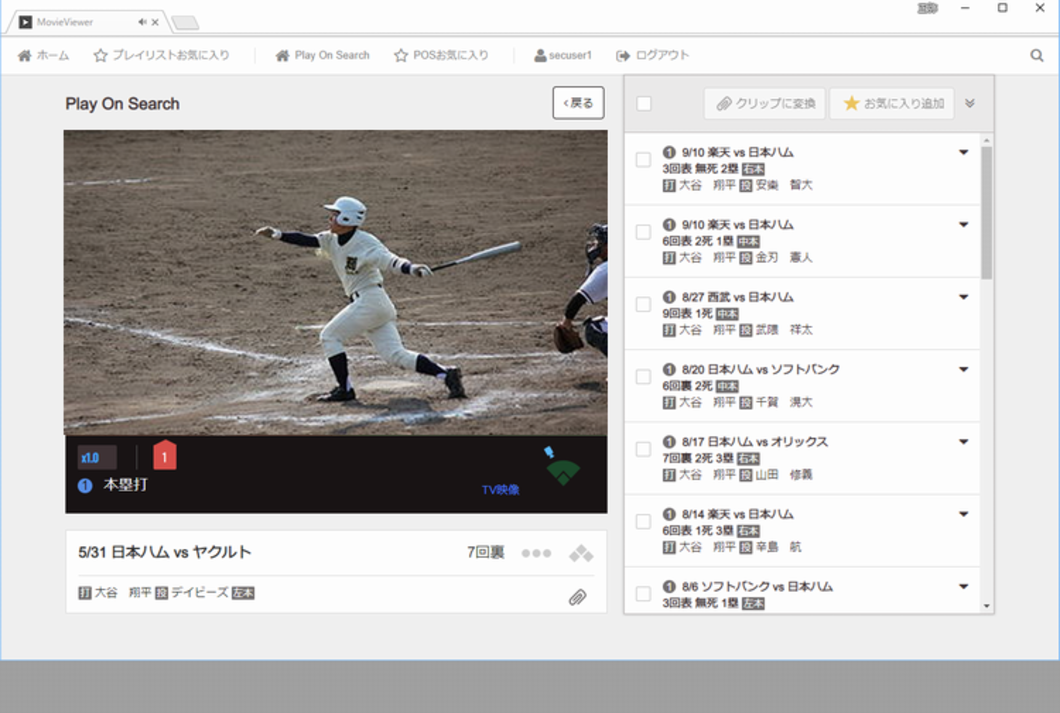Click the paperclip icon under game info
This screenshot has height=713, width=1060.
pyautogui.click(x=577, y=597)
